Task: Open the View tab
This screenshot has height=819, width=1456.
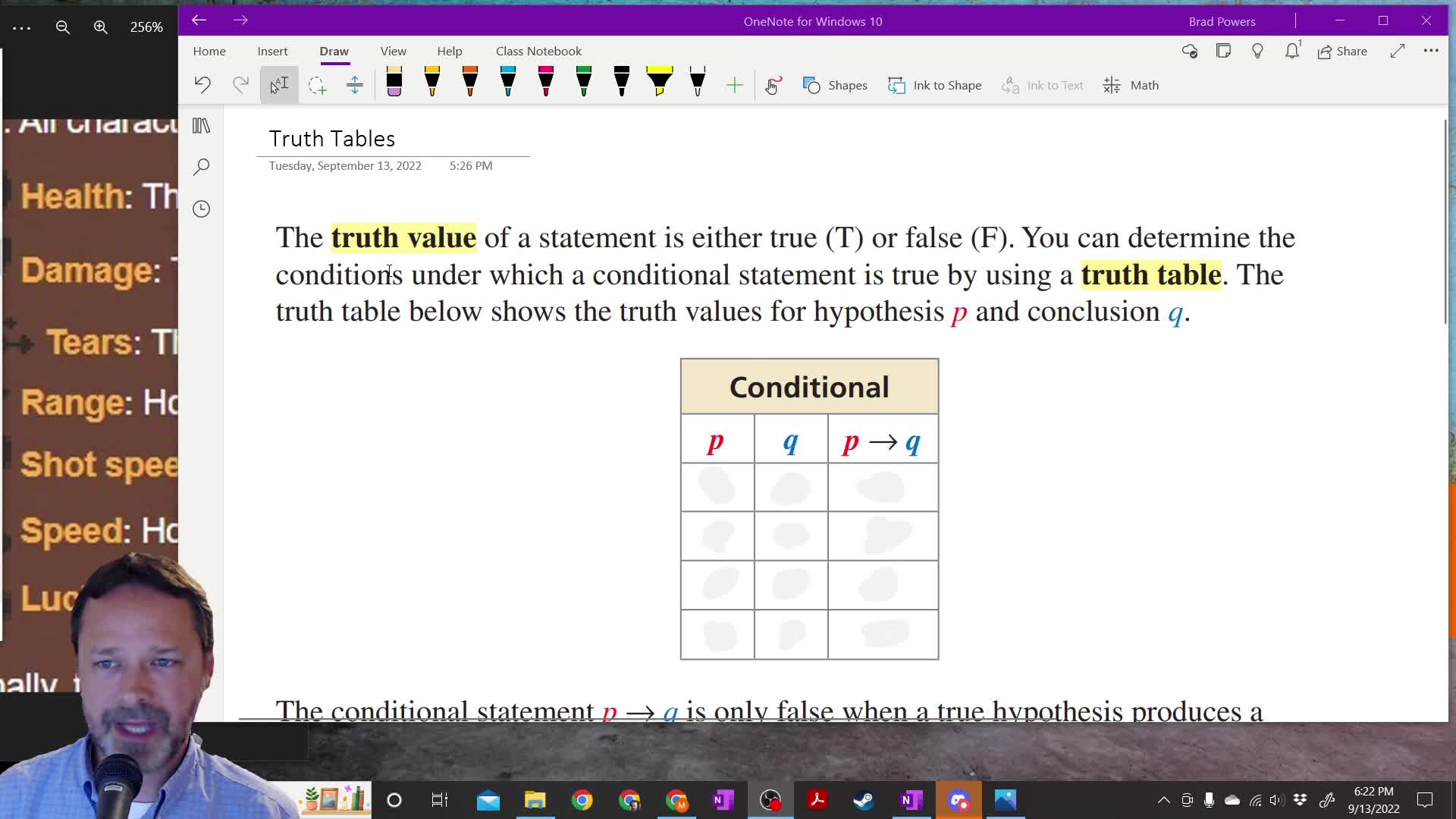Action: click(393, 51)
